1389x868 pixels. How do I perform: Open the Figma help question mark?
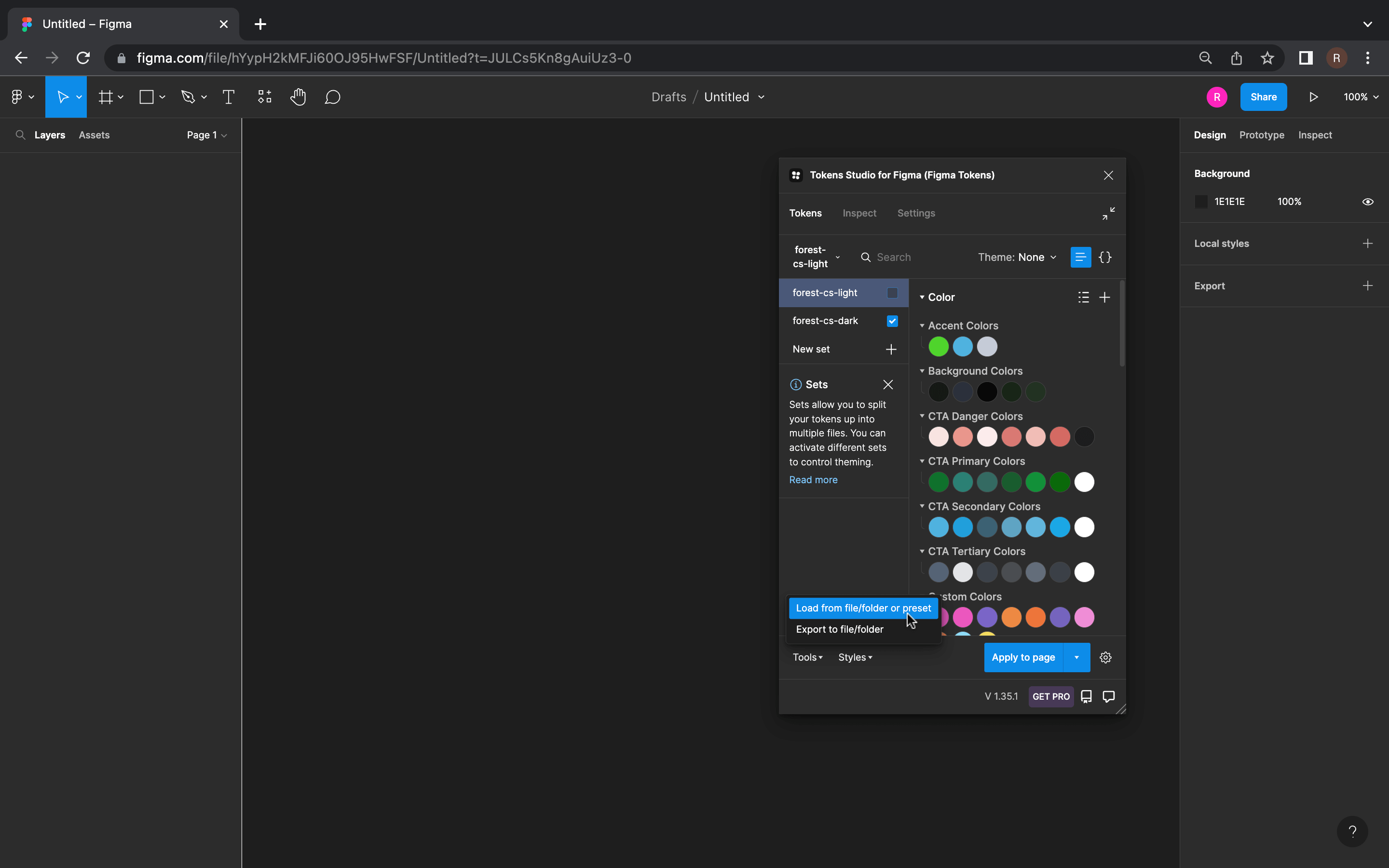click(1352, 831)
